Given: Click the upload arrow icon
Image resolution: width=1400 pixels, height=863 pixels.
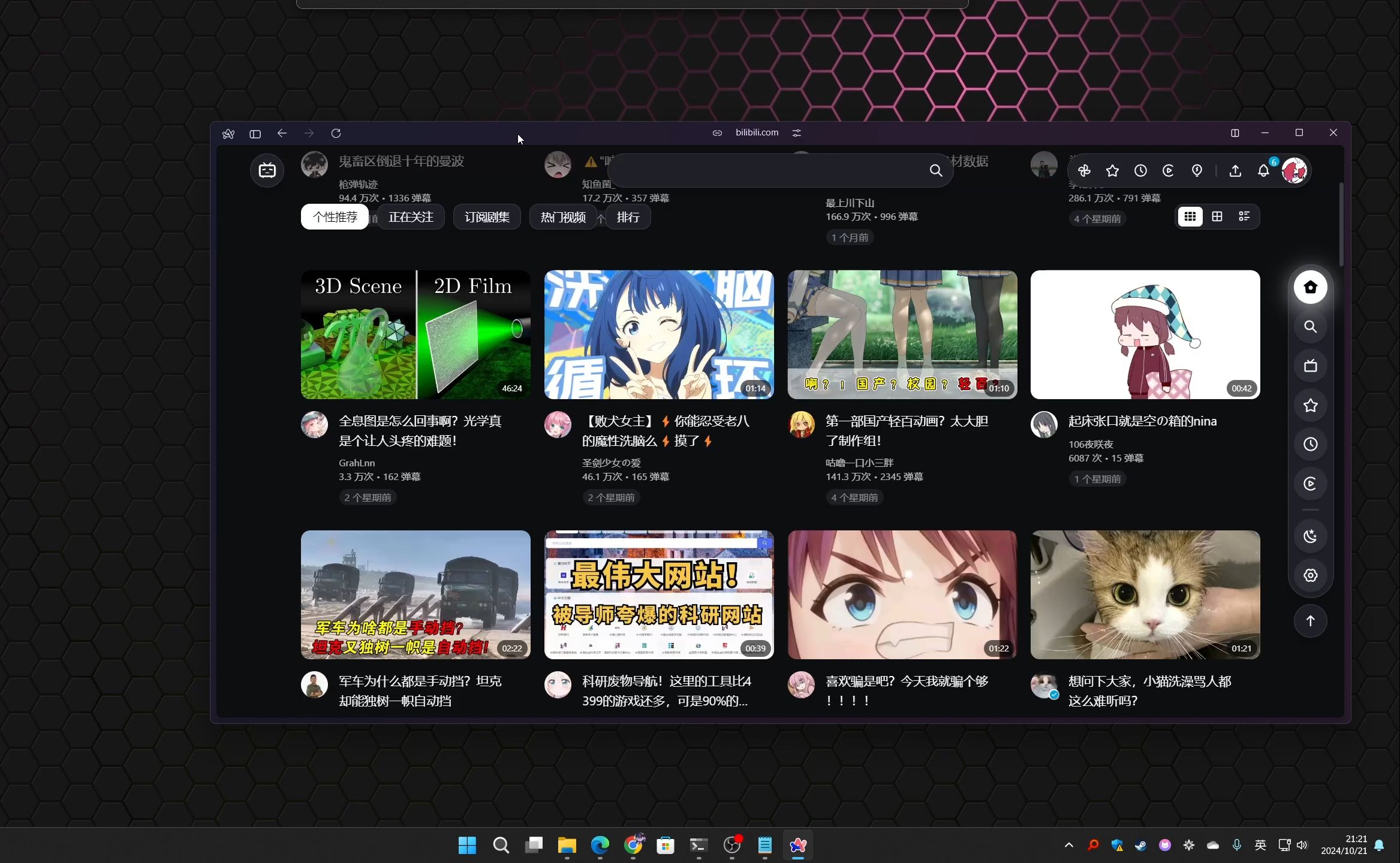Looking at the screenshot, I should coord(1235,171).
